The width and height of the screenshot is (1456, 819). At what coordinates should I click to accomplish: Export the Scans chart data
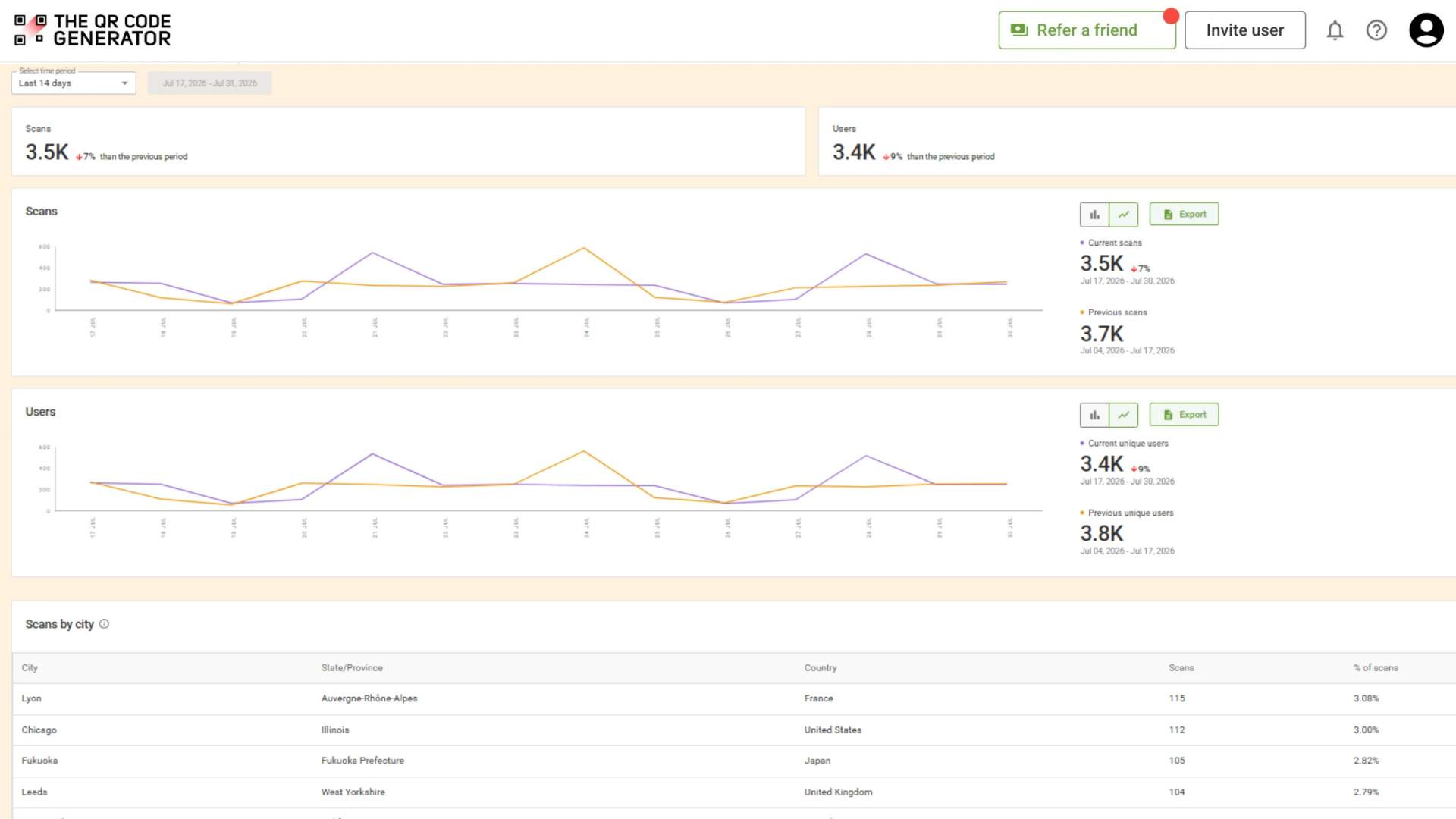[x=1184, y=215]
